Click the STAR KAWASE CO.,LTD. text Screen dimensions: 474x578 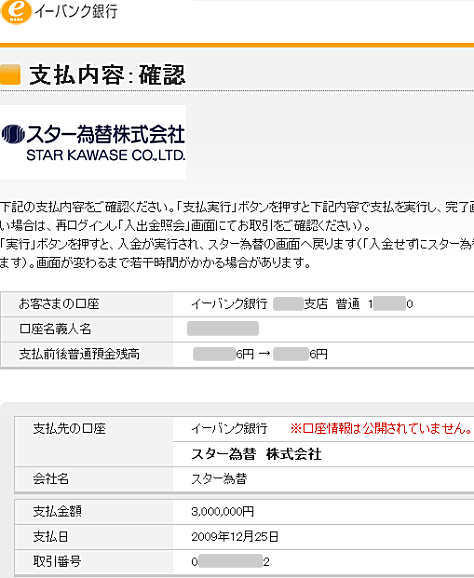(x=106, y=155)
